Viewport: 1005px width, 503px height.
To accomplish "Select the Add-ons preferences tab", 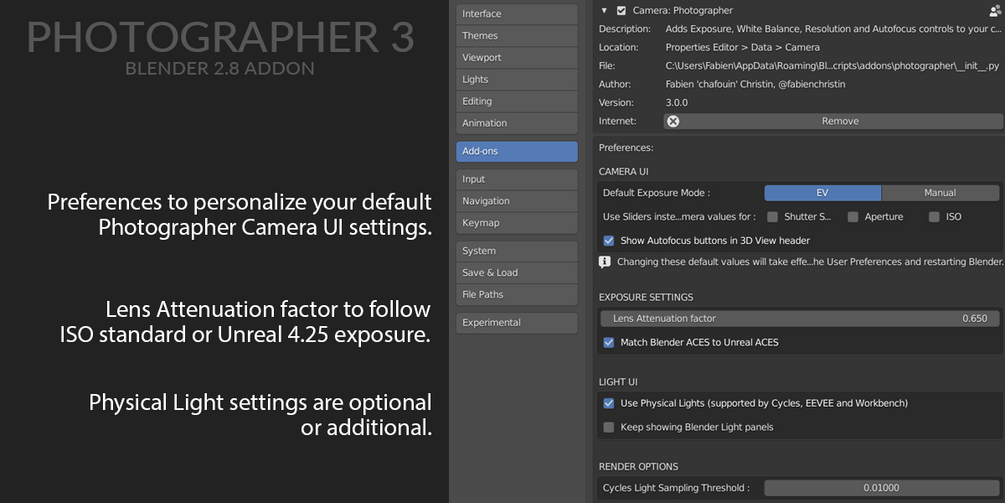I will pos(517,151).
